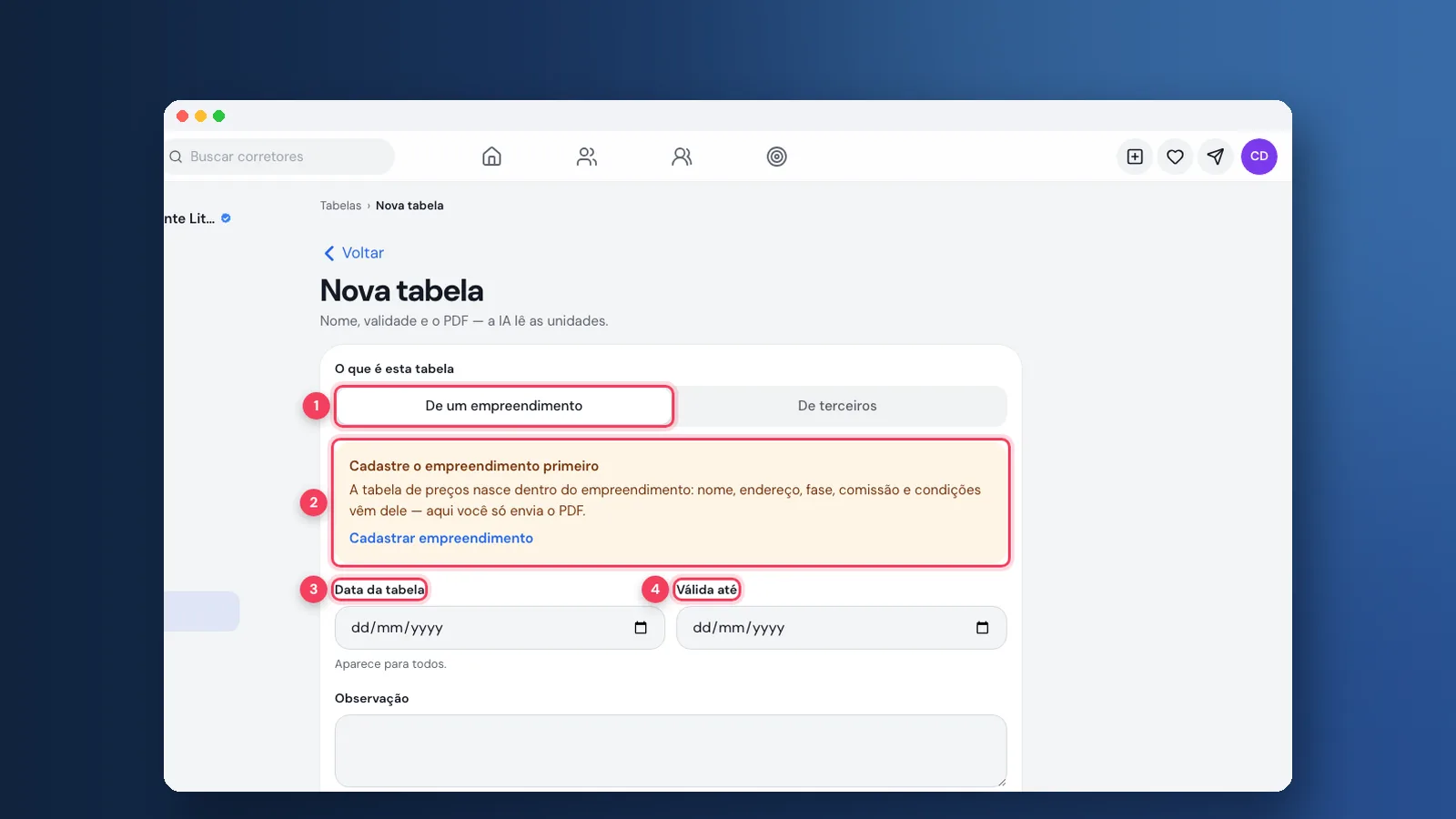The height and width of the screenshot is (819, 1456).
Task: Select the De terceiros option
Action: coord(837,406)
